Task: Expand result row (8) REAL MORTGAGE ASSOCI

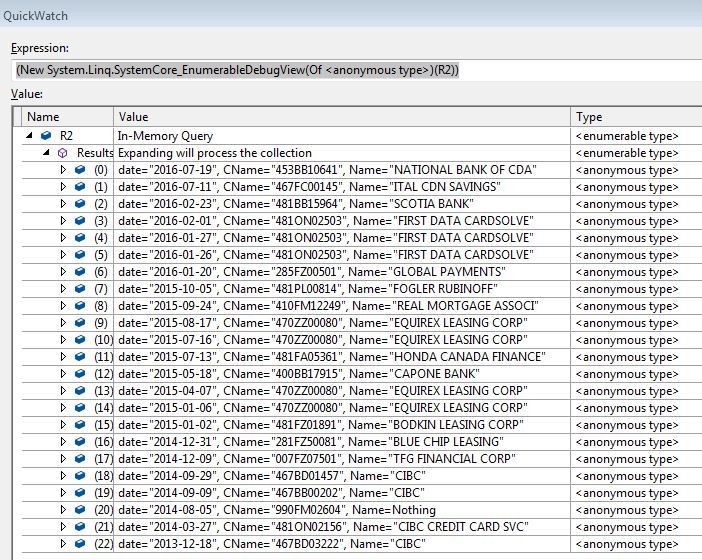Action: click(63, 306)
